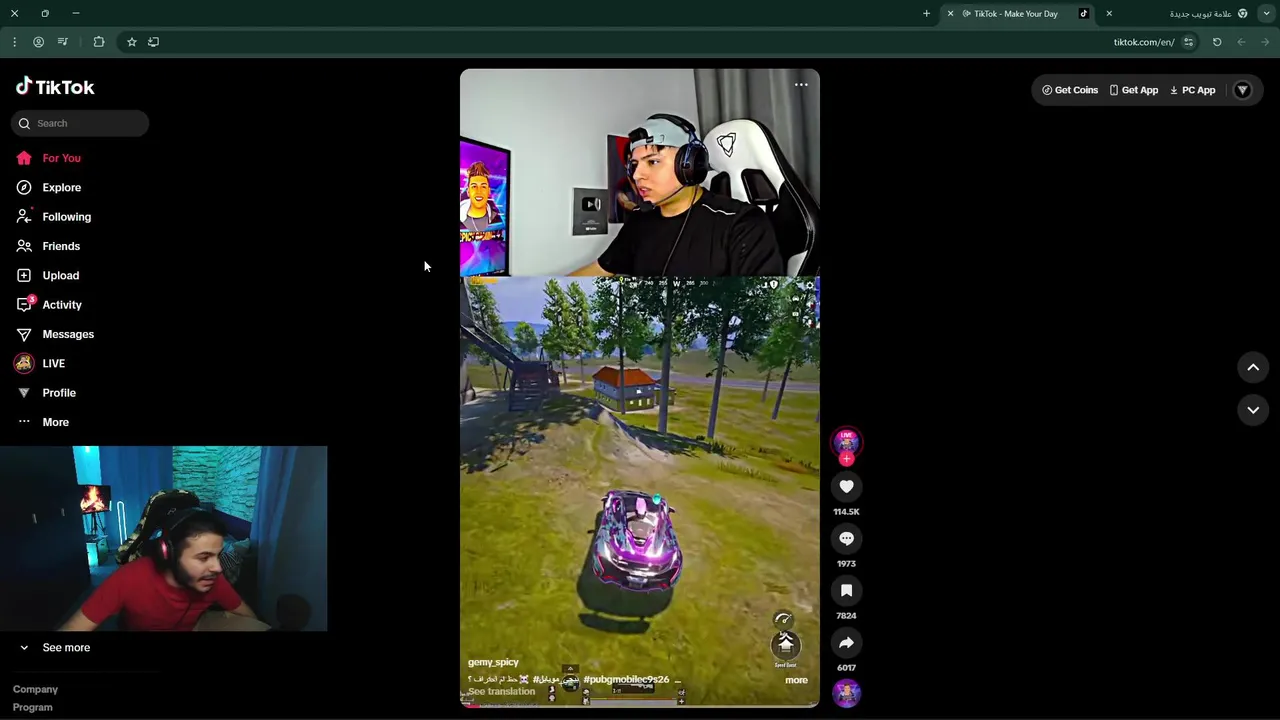Image resolution: width=1280 pixels, height=720 pixels.
Task: Open the tab search dropdown chevron
Action: click(1267, 14)
